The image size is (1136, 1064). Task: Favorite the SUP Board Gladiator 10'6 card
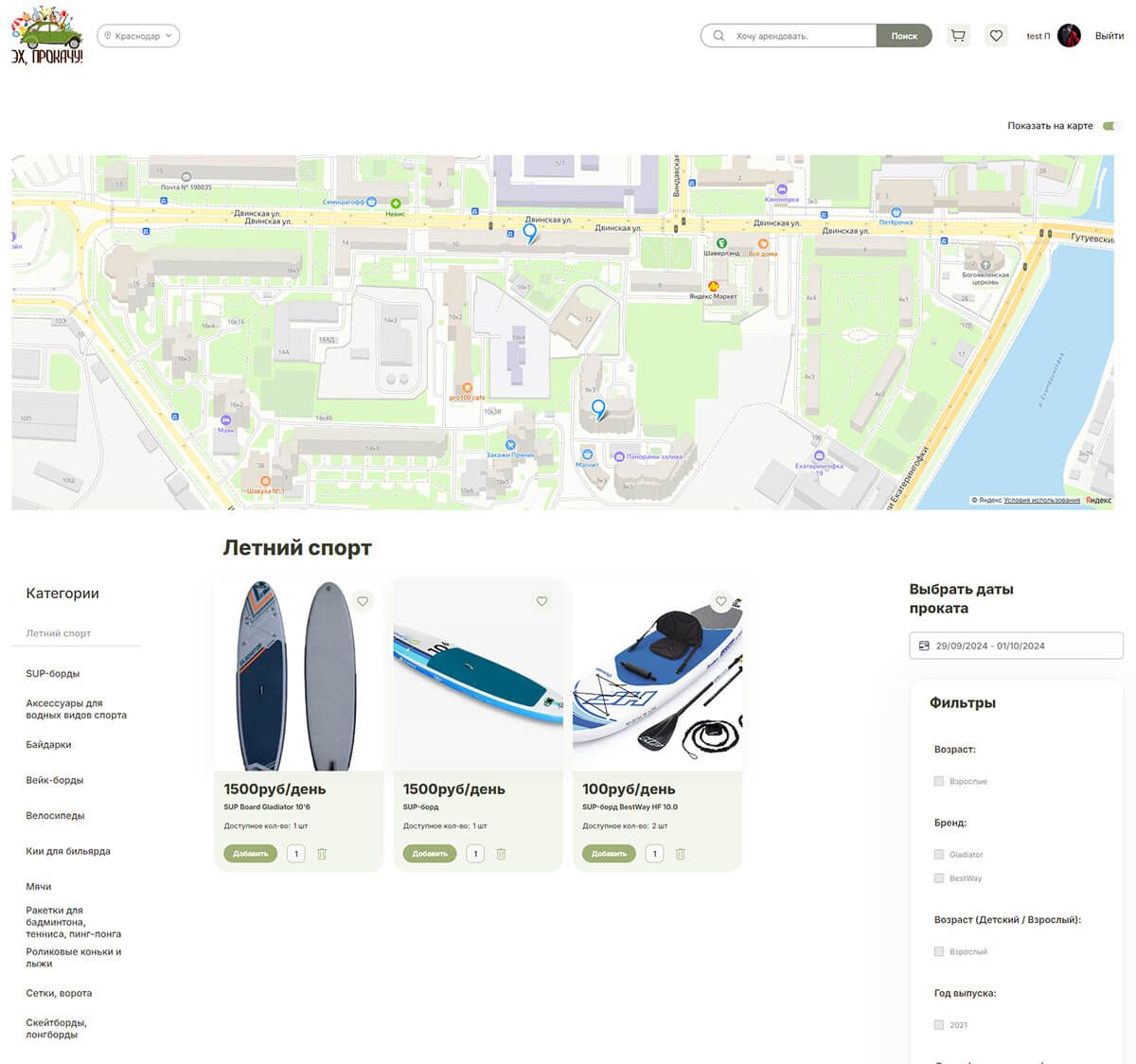click(x=363, y=601)
